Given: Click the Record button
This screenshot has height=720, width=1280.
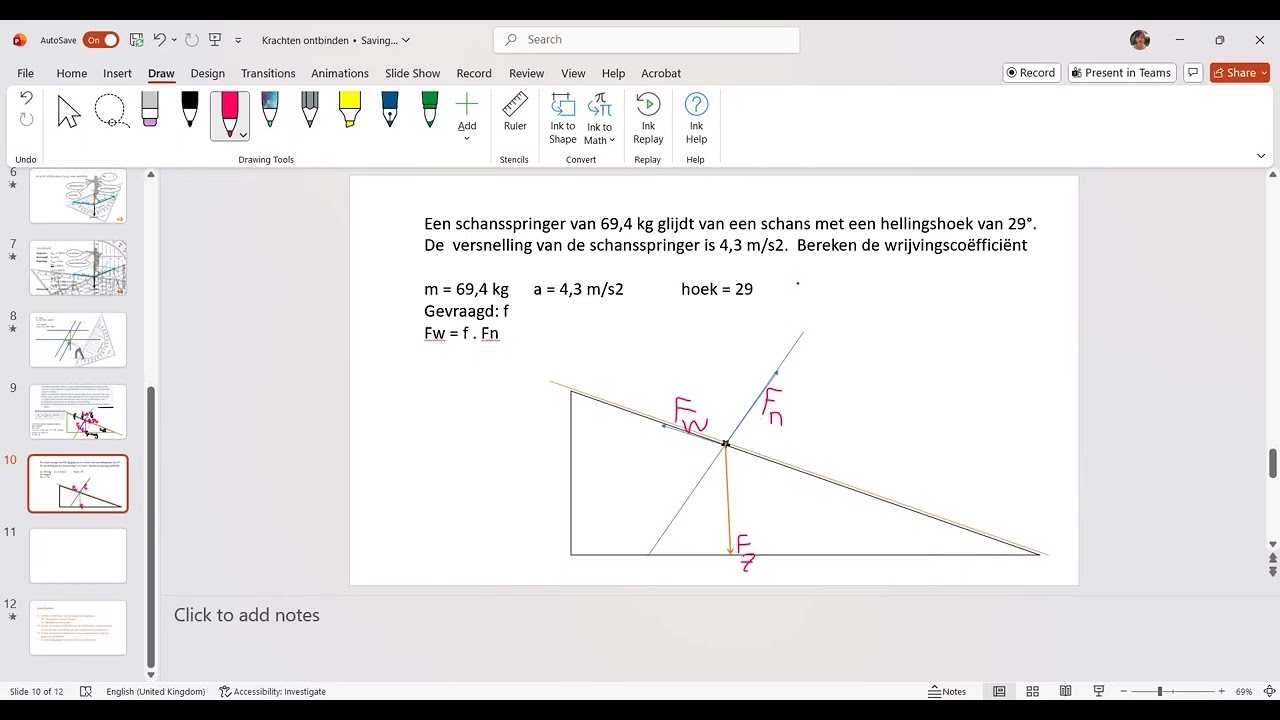Looking at the screenshot, I should [1031, 73].
